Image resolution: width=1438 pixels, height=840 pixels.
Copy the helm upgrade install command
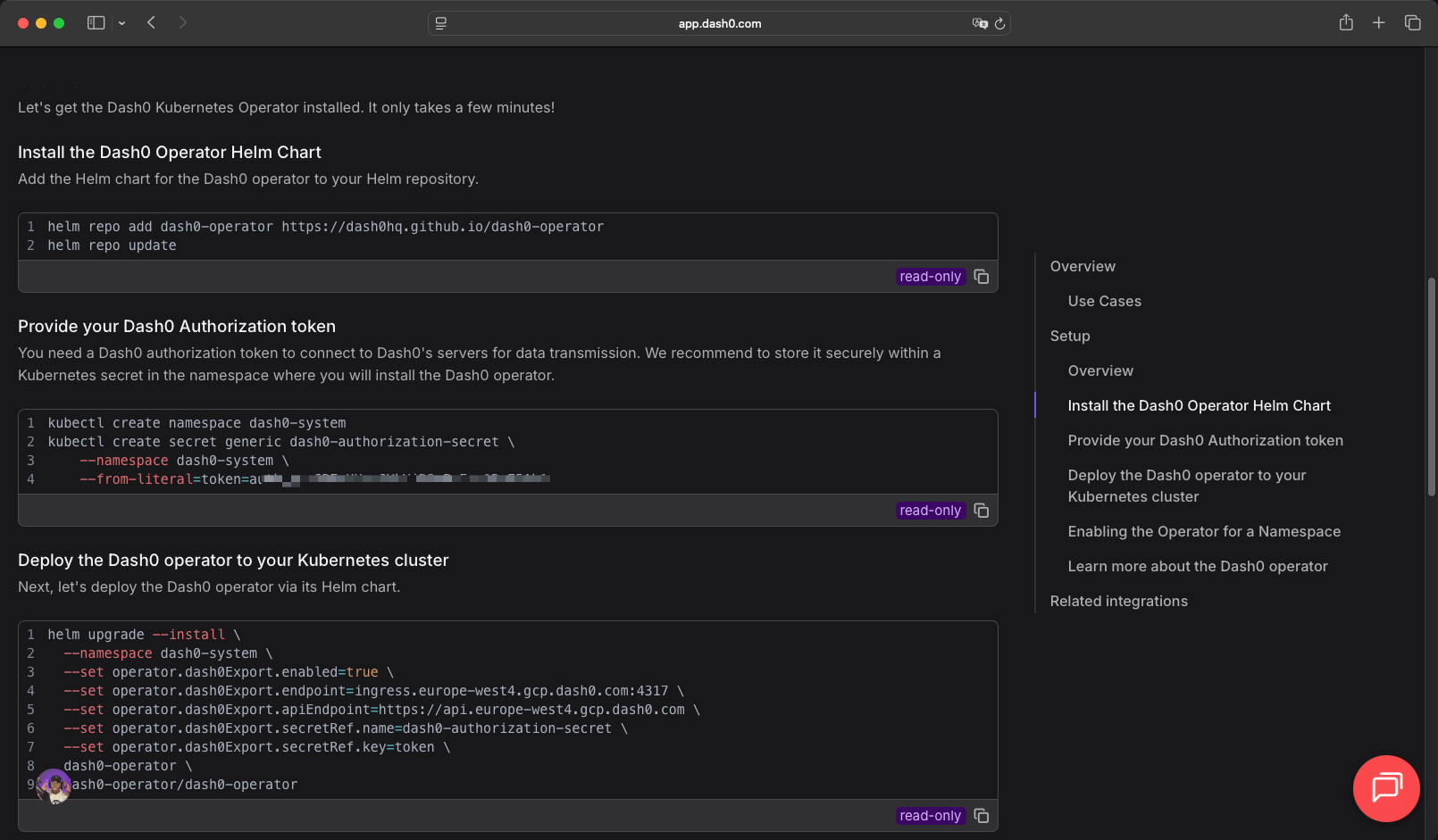(x=981, y=815)
